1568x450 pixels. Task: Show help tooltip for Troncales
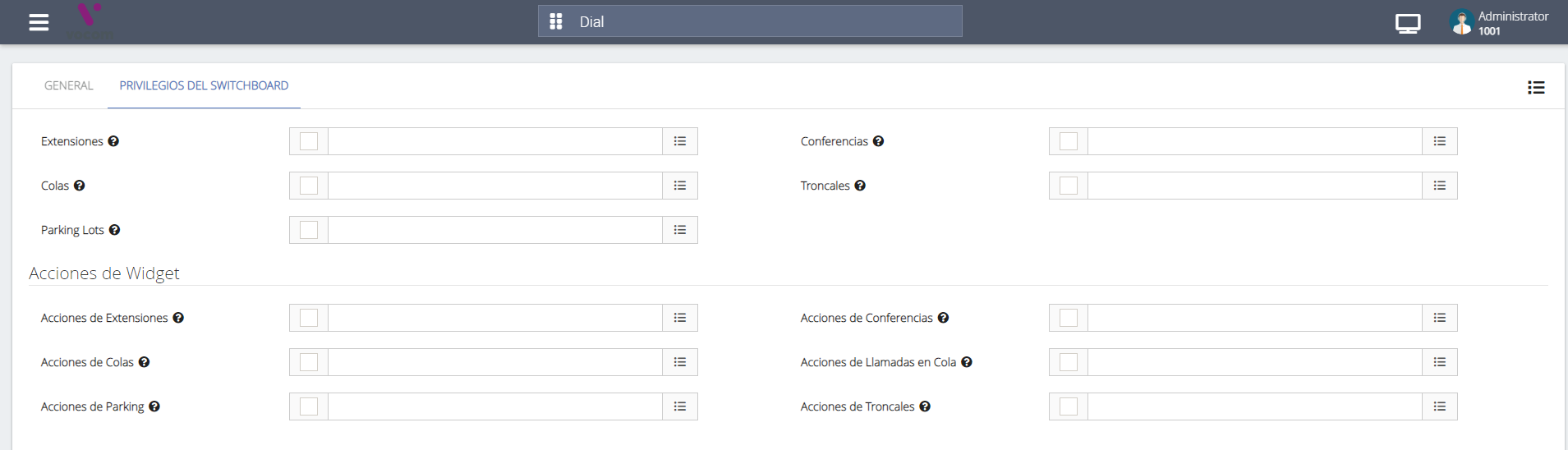pyautogui.click(x=860, y=186)
